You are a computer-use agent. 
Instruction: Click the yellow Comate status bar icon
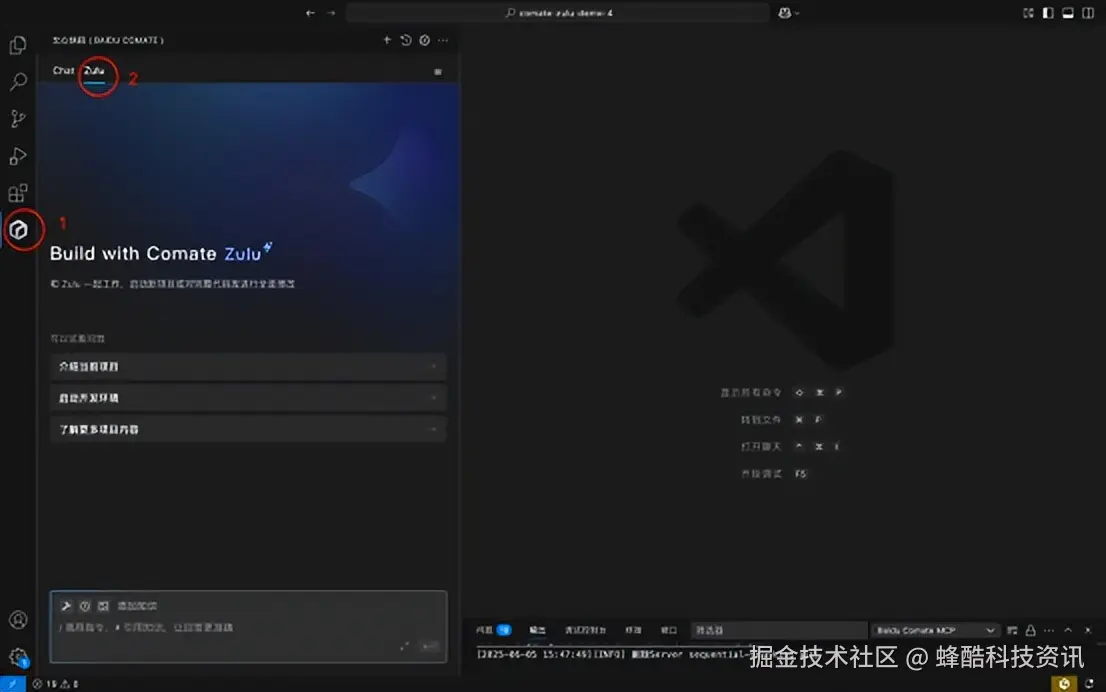coord(1064,684)
